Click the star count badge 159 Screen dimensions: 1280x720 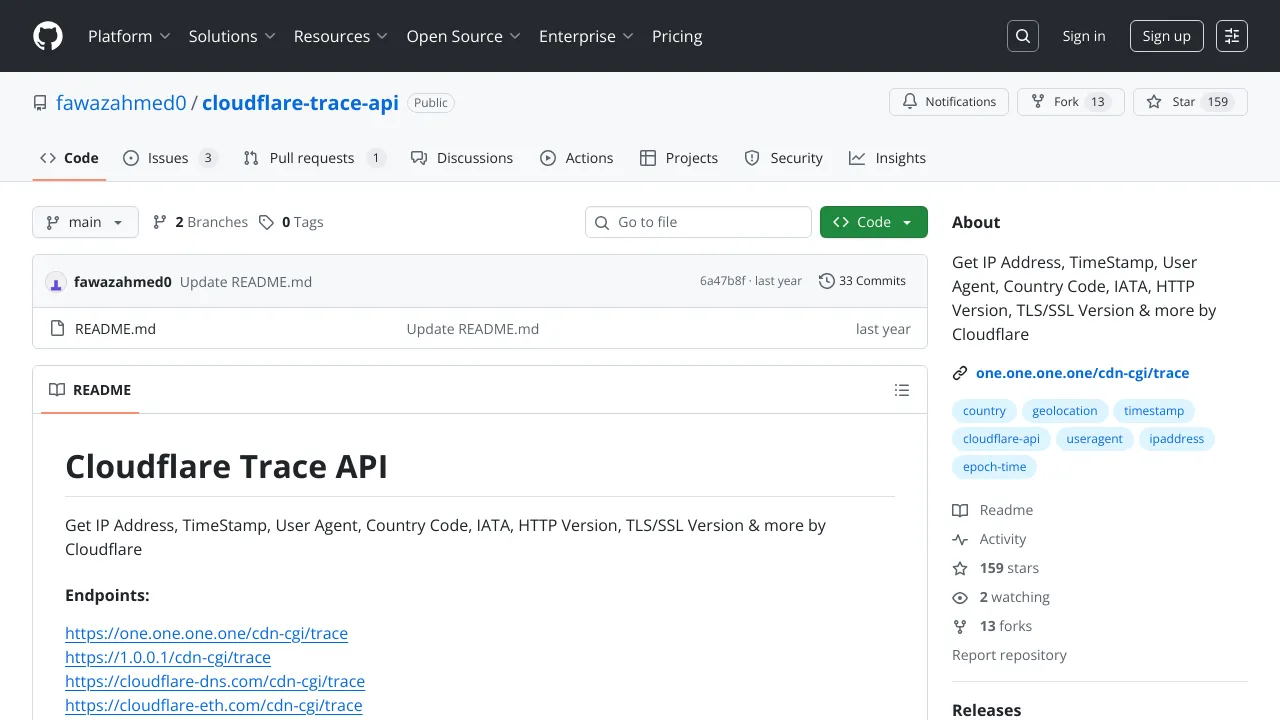click(x=1217, y=102)
